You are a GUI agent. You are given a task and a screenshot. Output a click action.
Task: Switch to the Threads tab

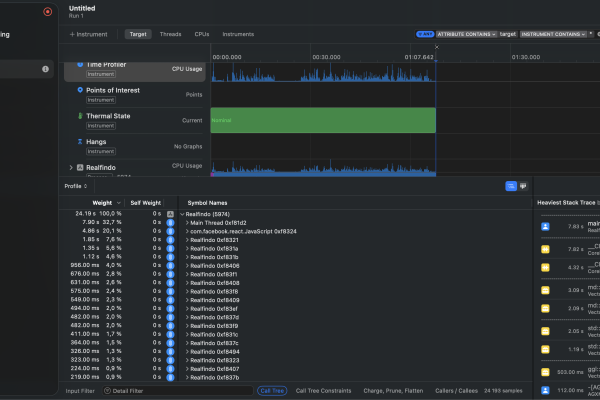coord(170,34)
